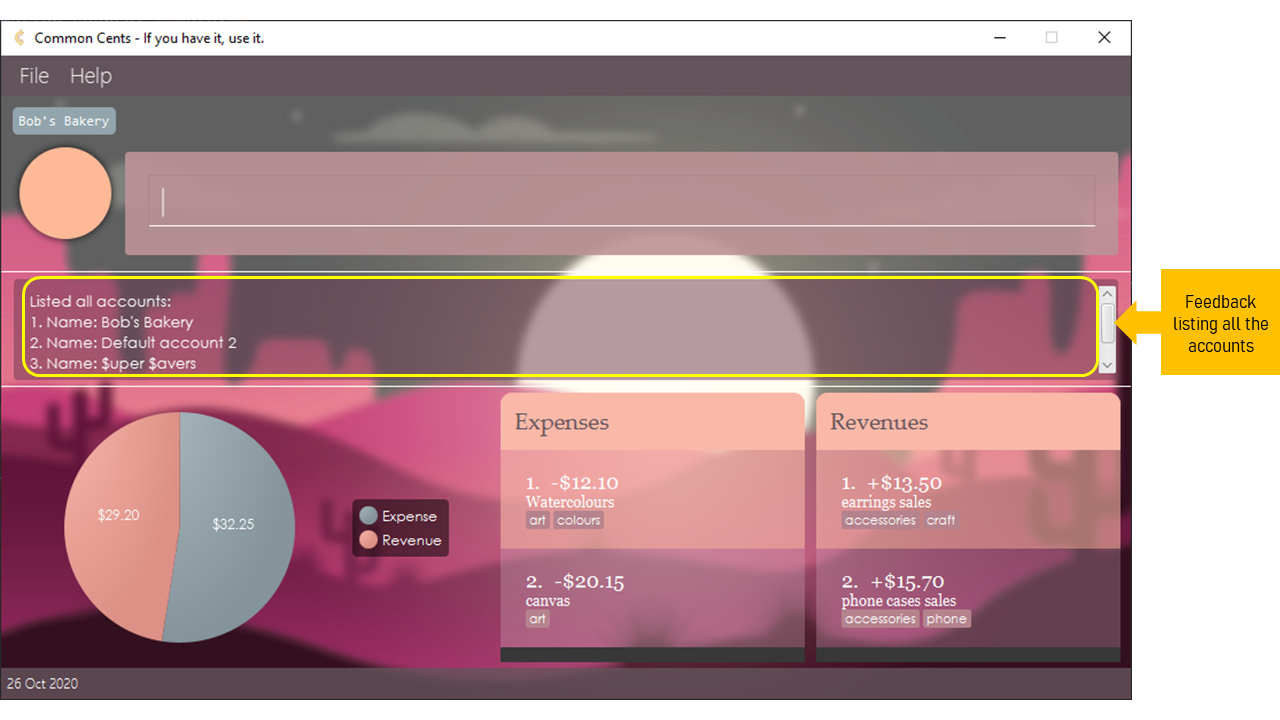
Task: Maximize the Common Cents window
Action: [x=1051, y=38]
